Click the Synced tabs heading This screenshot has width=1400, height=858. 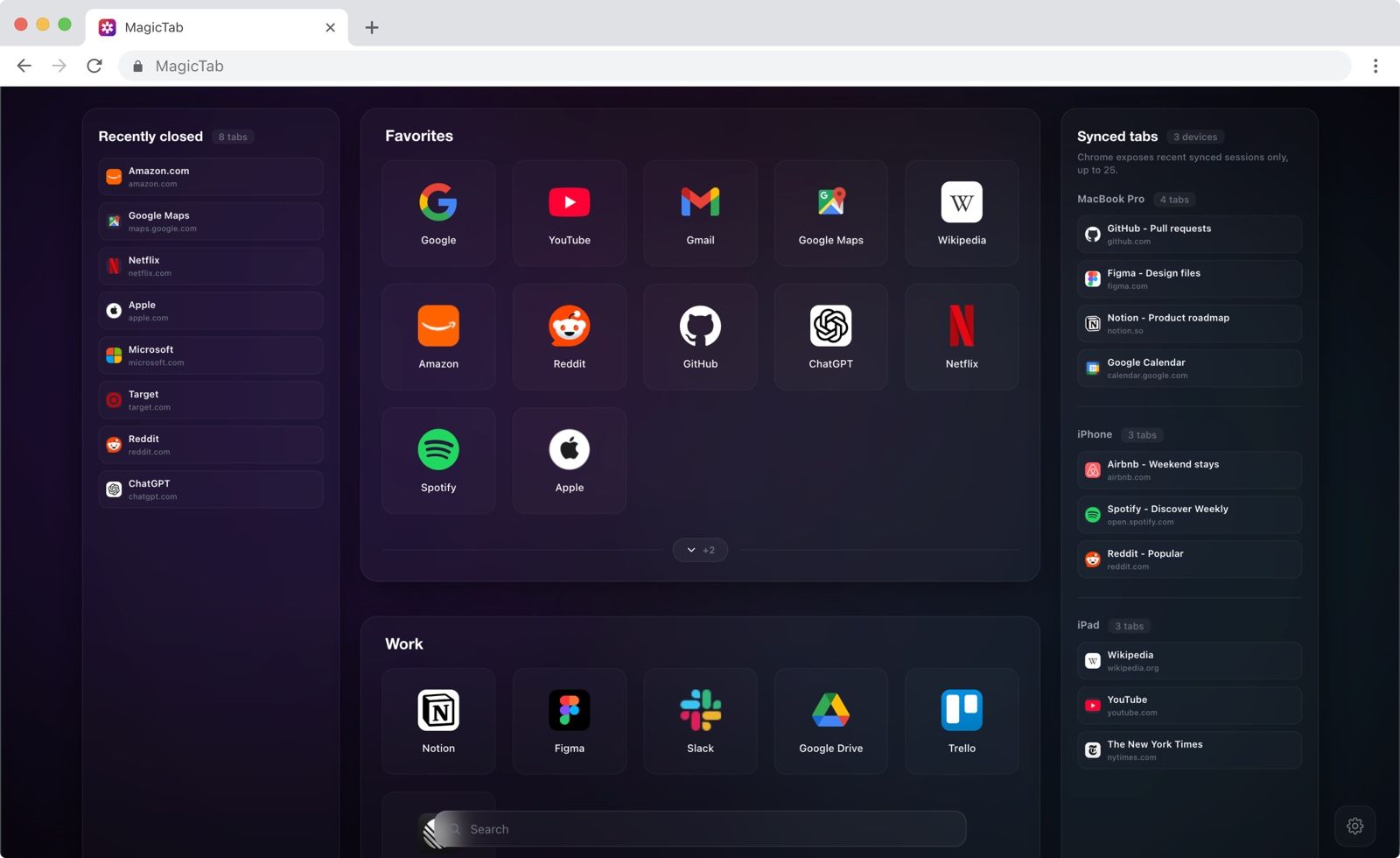1117,137
